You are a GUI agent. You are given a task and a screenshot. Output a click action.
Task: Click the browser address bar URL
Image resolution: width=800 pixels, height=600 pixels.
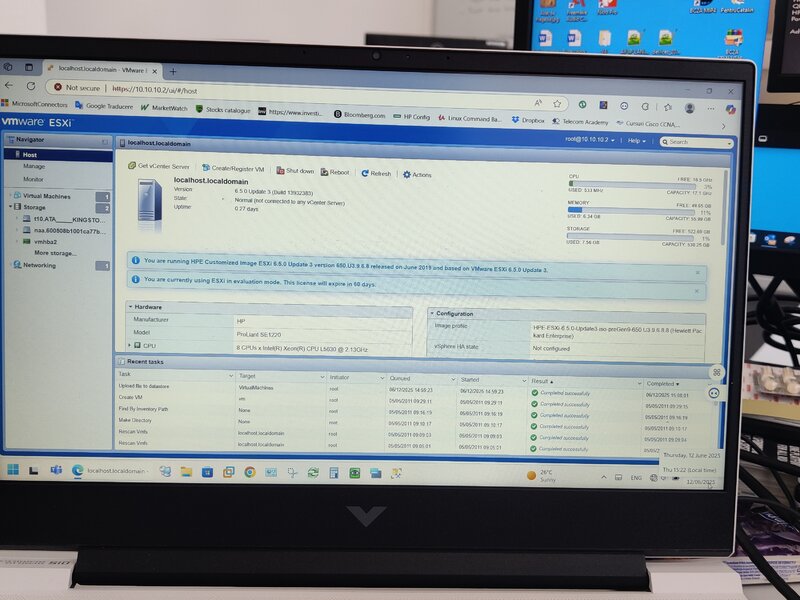154,90
